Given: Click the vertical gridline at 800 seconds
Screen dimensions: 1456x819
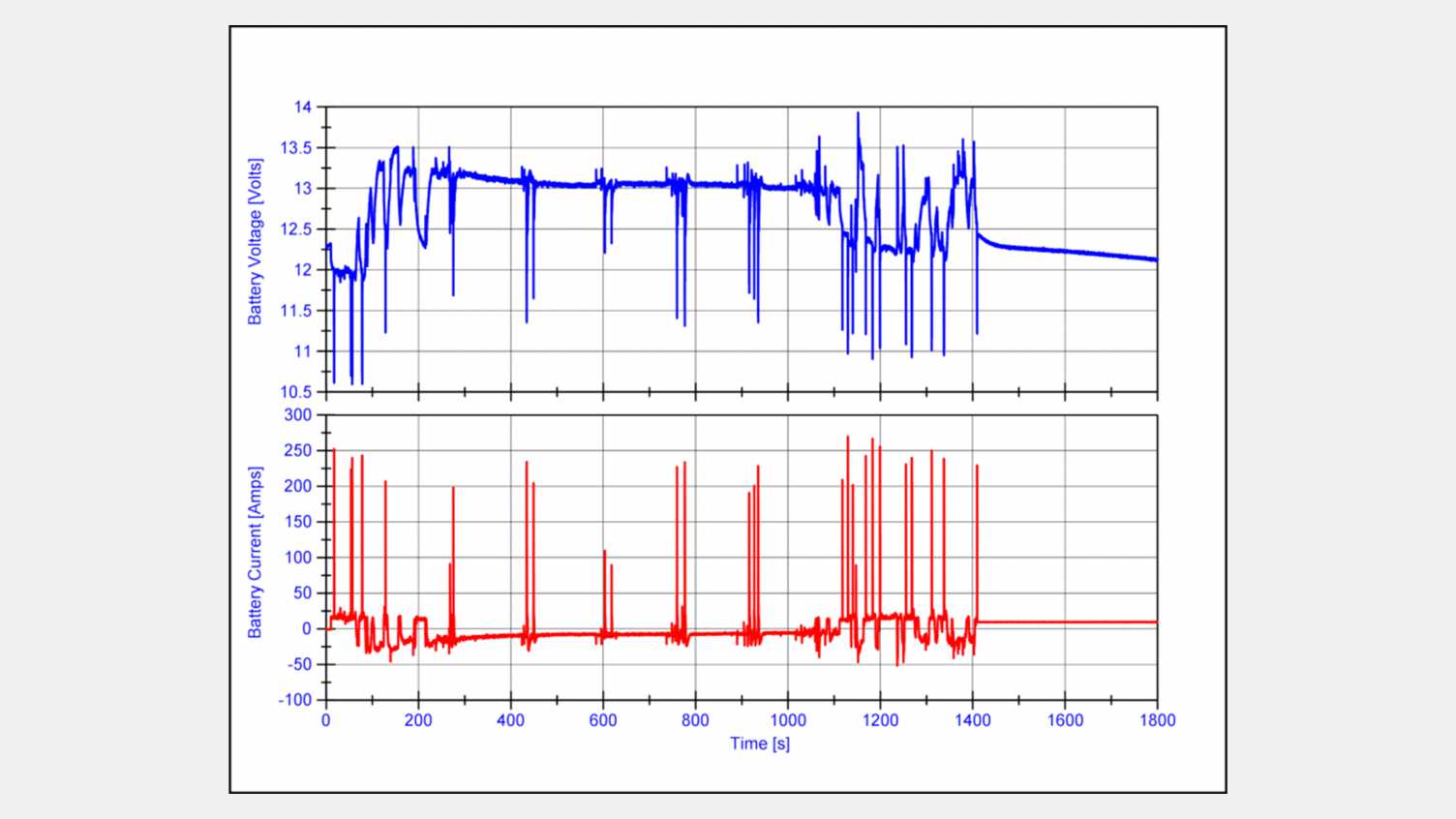Looking at the screenshot, I should pos(695,532).
